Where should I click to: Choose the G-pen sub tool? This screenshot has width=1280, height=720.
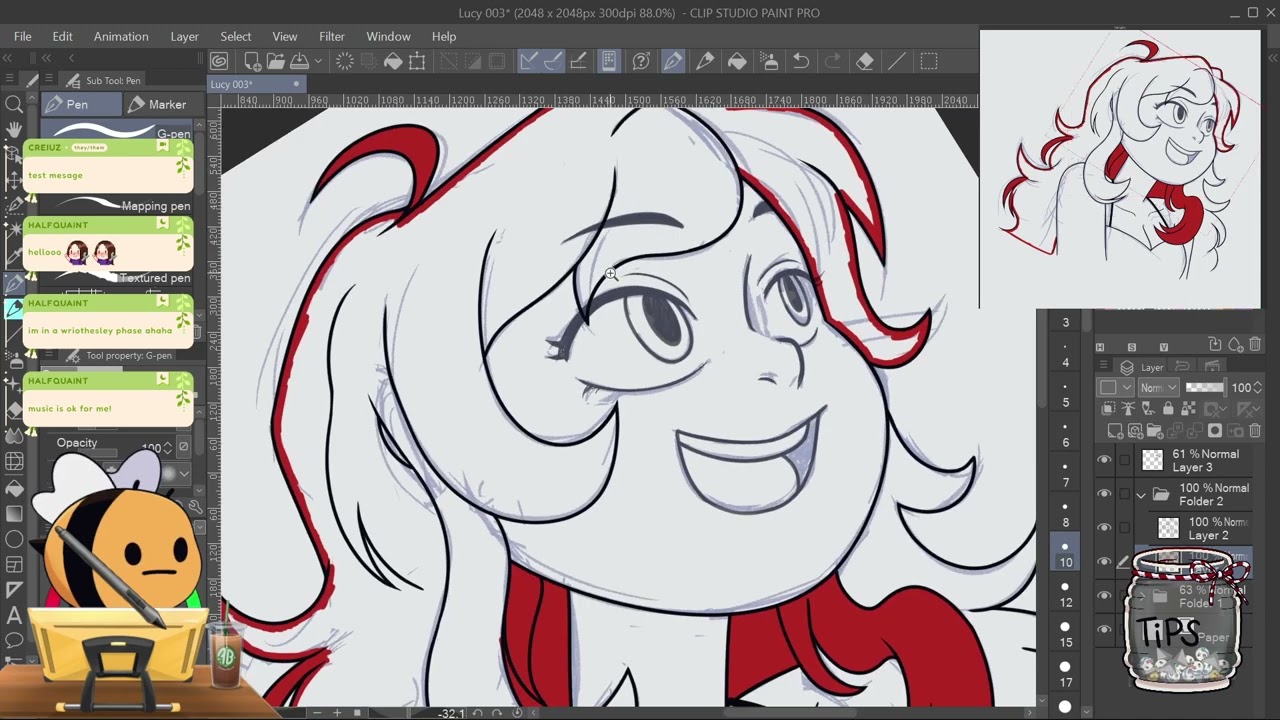(x=117, y=131)
